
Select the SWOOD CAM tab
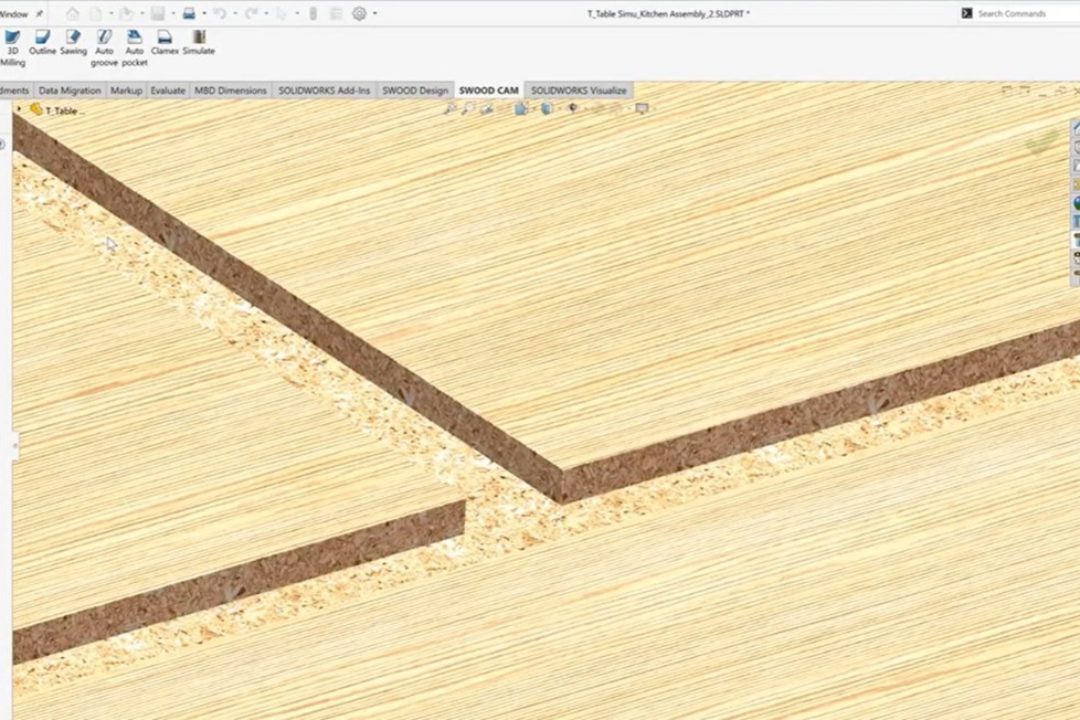[488, 90]
